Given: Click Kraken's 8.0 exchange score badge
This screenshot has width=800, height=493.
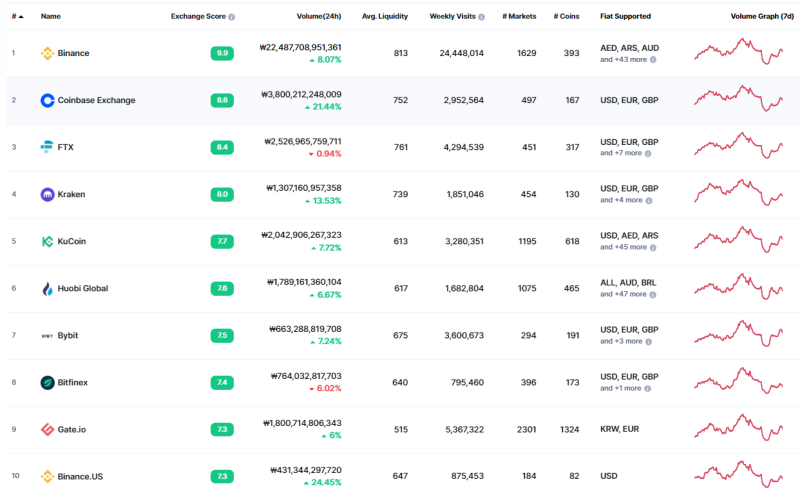Looking at the screenshot, I should click(222, 194).
